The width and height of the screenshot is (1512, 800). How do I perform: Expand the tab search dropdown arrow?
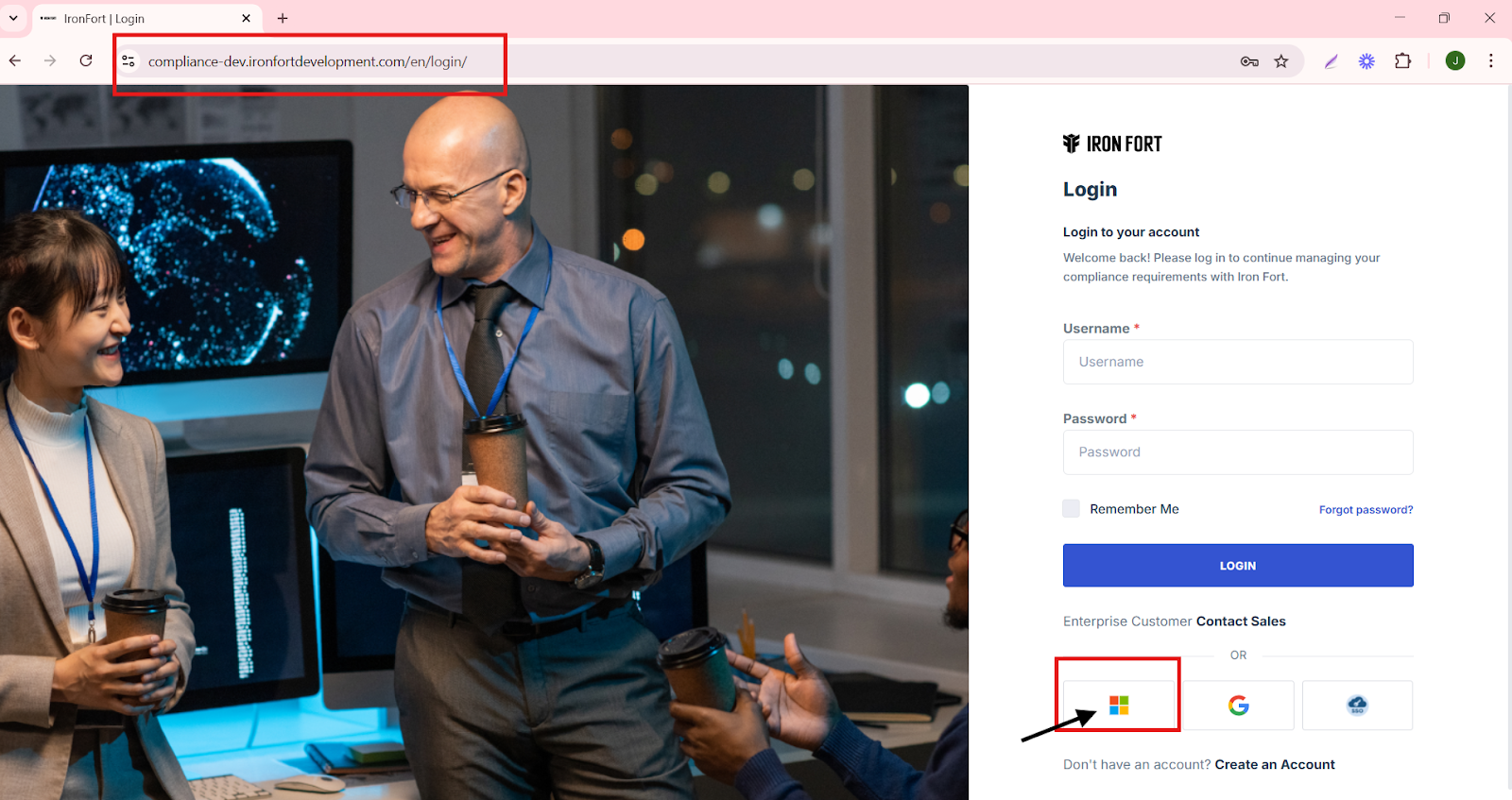pos(13,18)
